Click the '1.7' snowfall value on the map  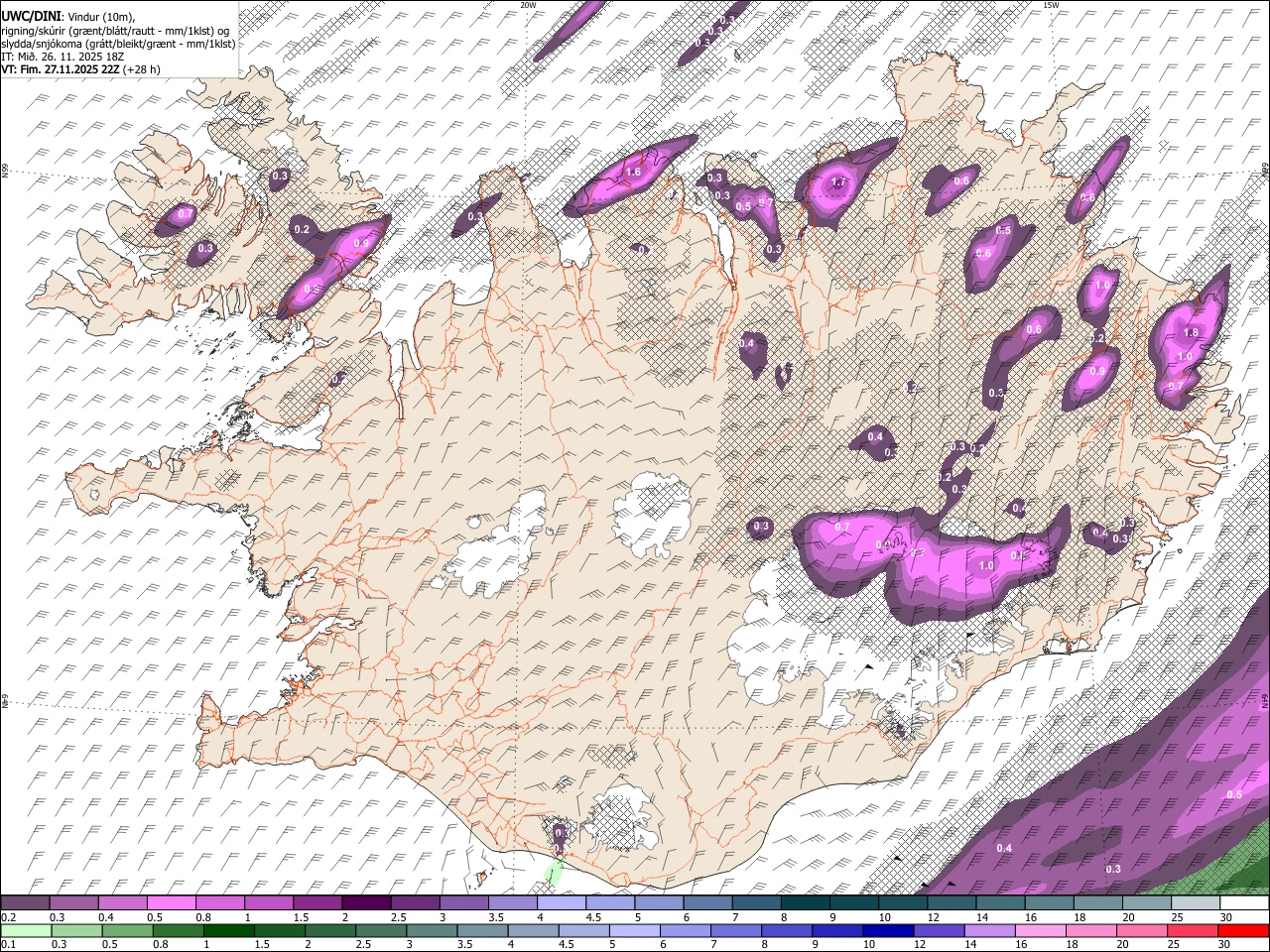(838, 182)
